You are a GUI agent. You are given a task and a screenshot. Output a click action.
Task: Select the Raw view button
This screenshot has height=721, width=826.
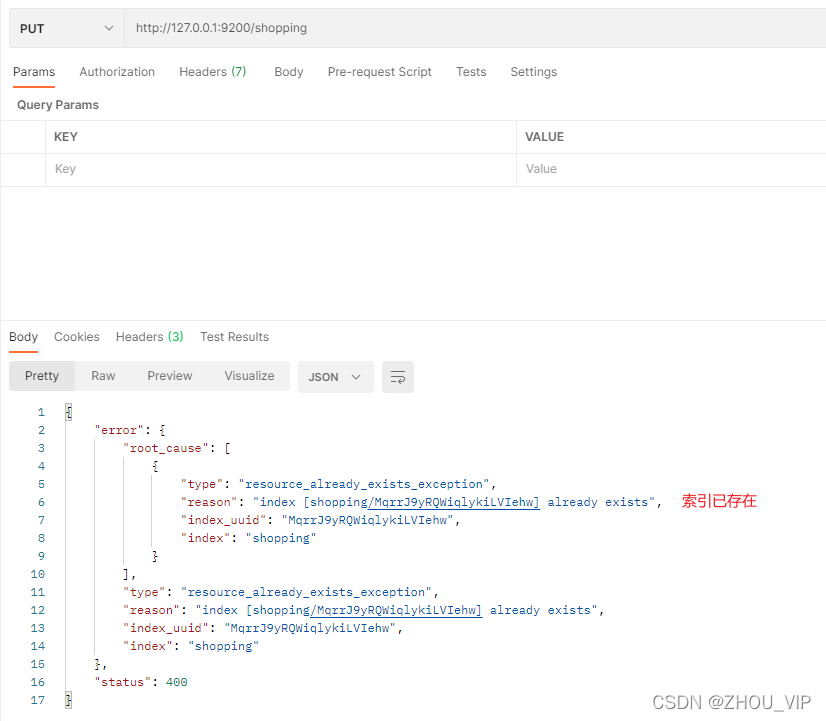[x=103, y=376]
